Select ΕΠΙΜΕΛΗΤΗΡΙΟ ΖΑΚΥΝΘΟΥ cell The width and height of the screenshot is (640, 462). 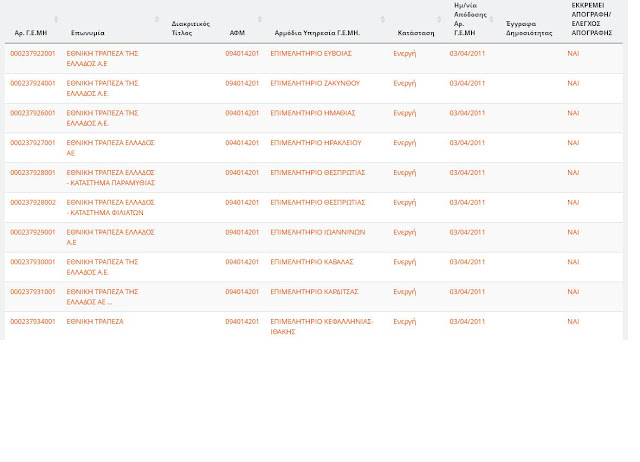click(315, 83)
